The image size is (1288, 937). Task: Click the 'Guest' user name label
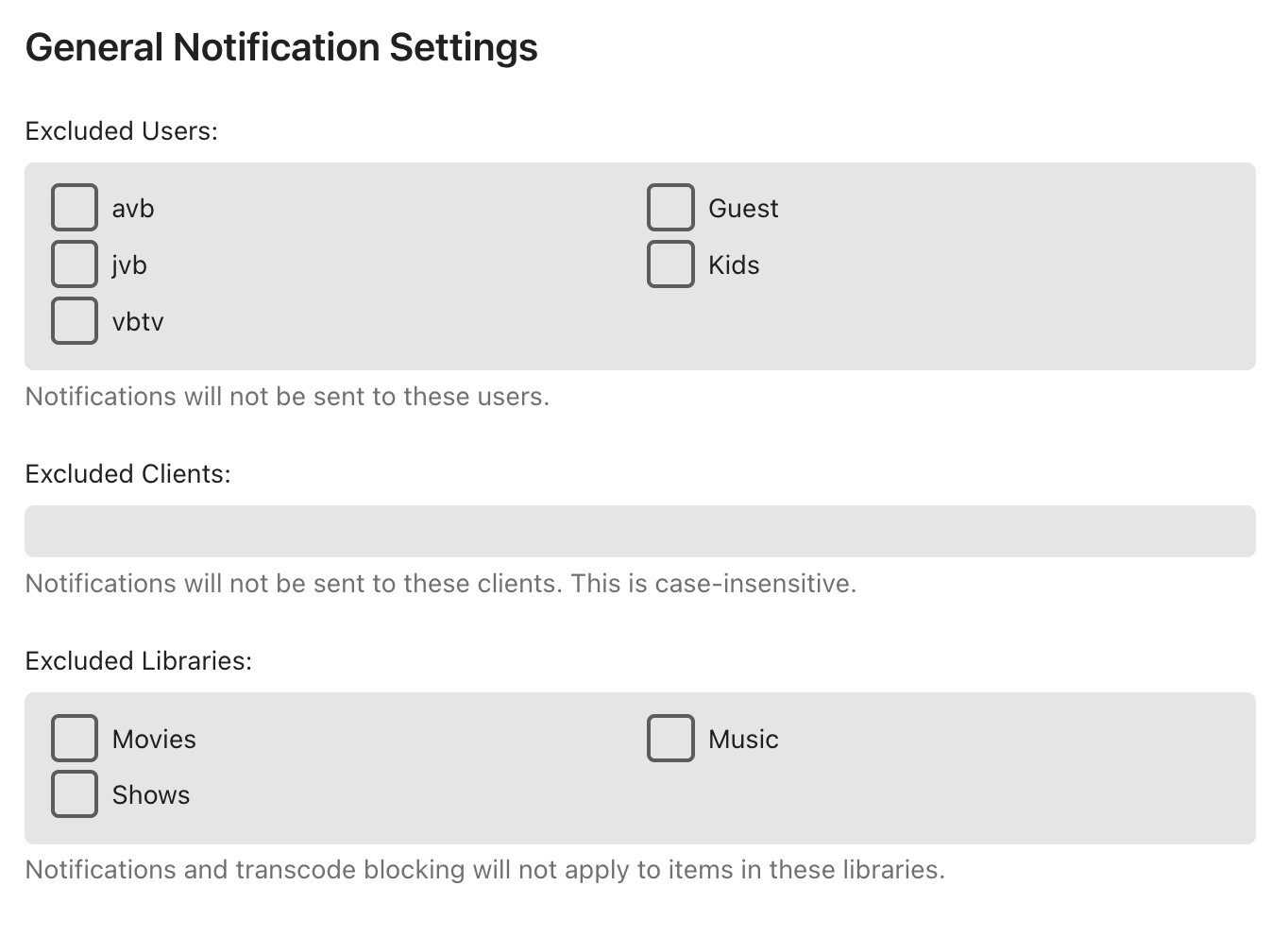pos(743,209)
